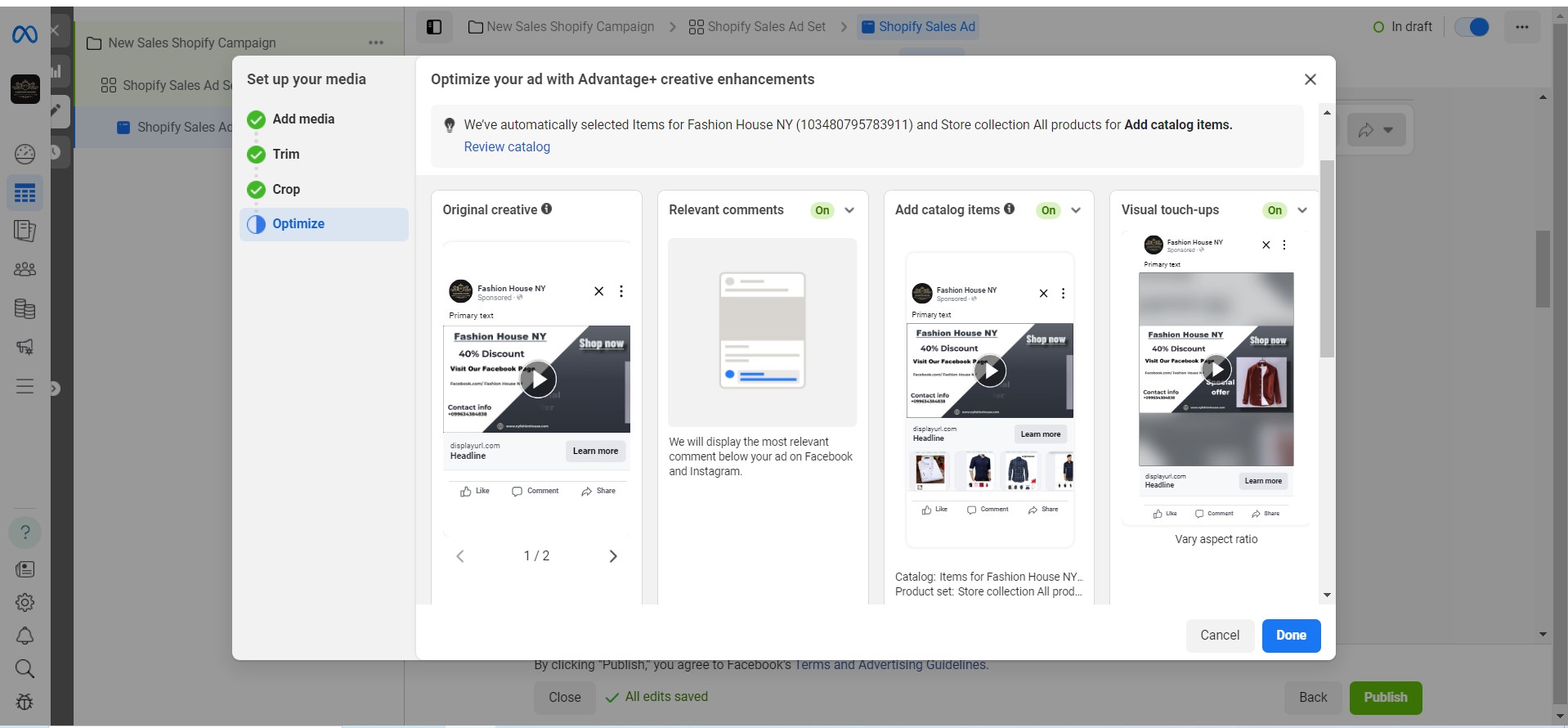Click Learn more in Original creative preview
Screen dimensions: 1568x728
click(595, 451)
